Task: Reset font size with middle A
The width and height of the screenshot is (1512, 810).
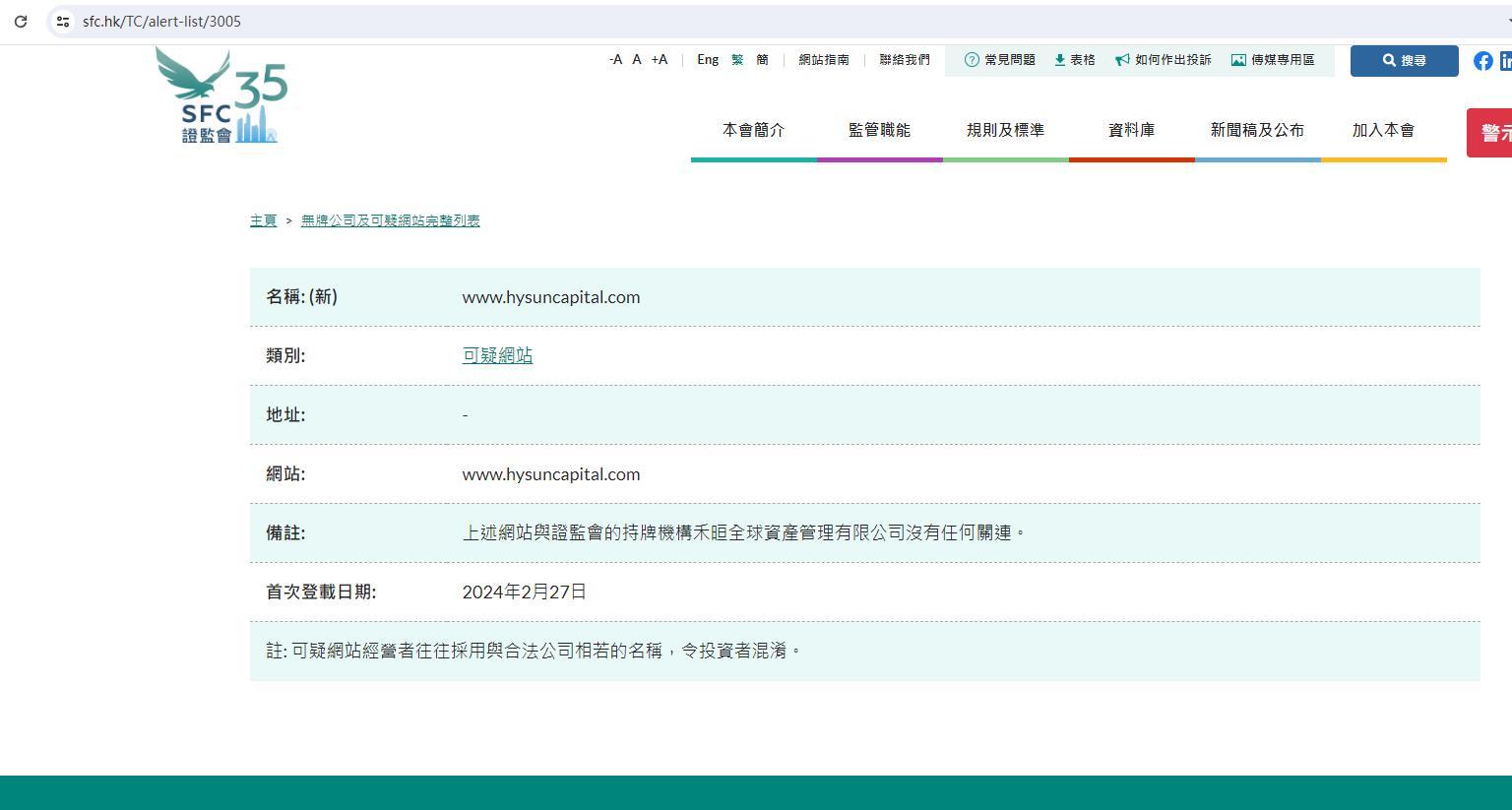Action: click(637, 60)
